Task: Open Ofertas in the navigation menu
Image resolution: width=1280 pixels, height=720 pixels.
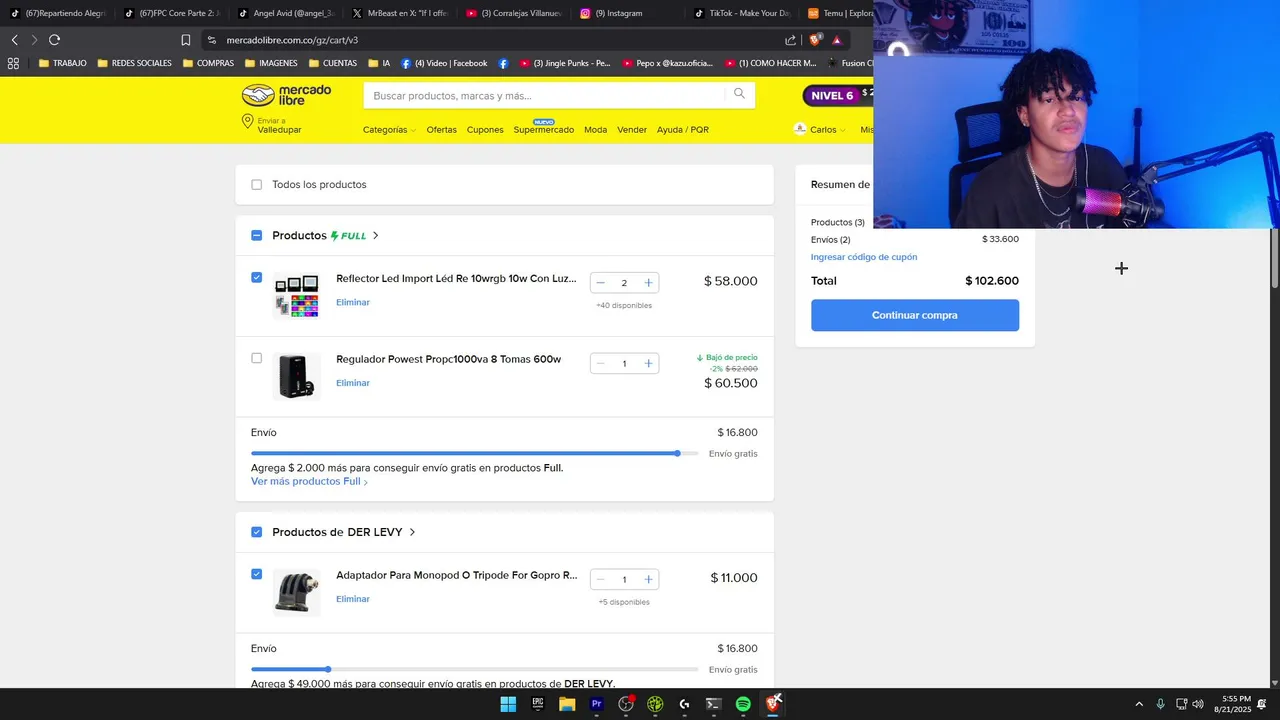Action: click(x=441, y=130)
